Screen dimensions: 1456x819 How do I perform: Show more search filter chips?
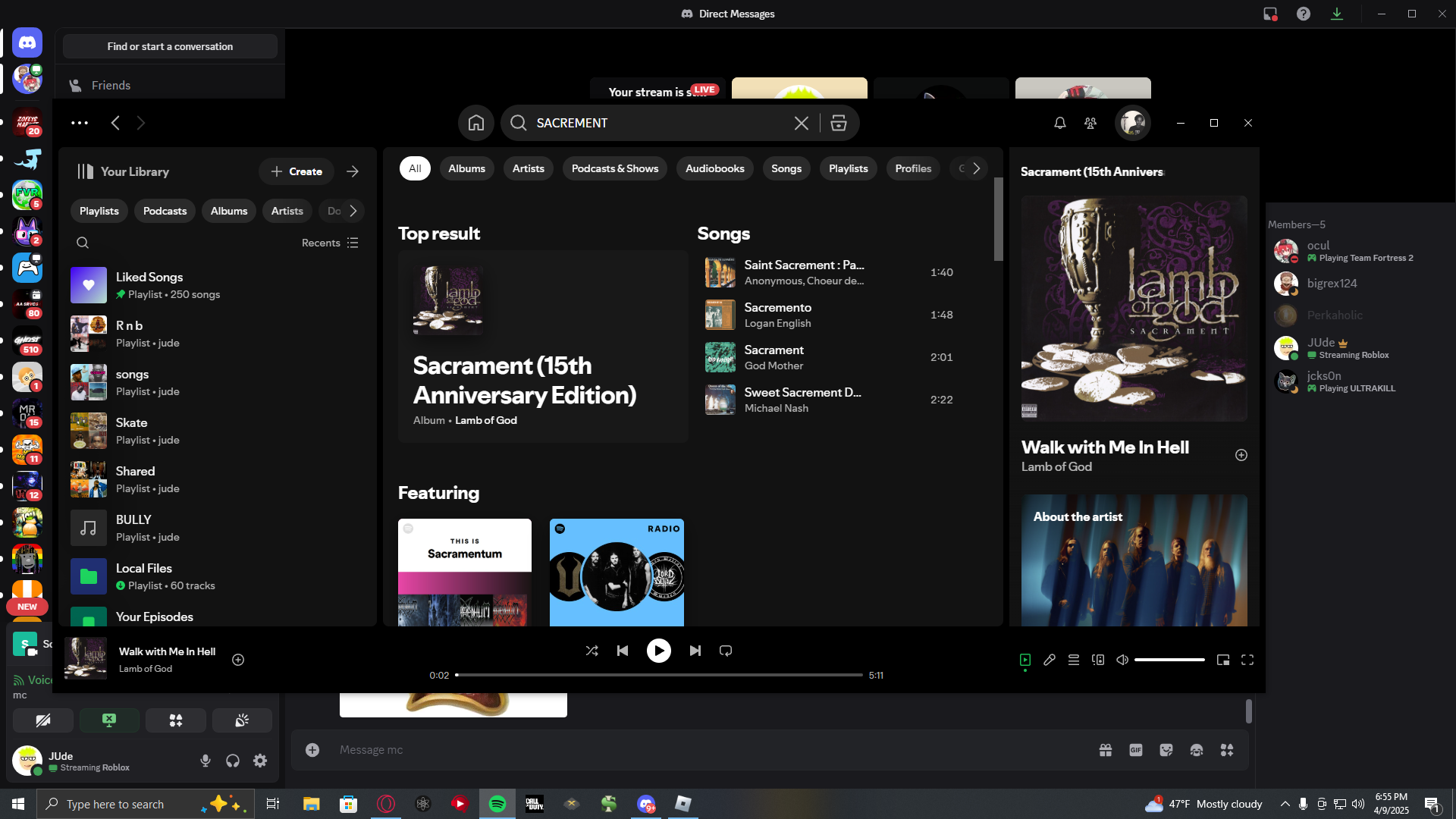coord(977,168)
